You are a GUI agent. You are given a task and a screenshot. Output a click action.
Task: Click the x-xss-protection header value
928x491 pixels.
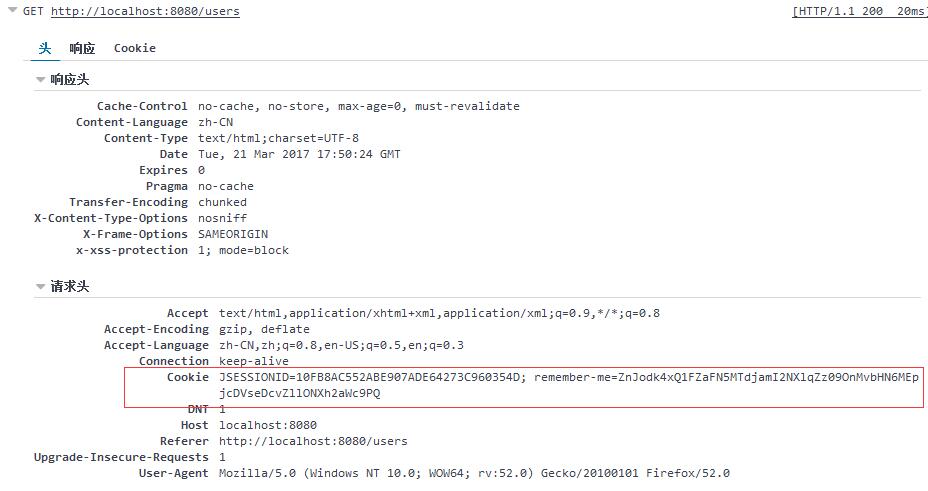pos(243,250)
